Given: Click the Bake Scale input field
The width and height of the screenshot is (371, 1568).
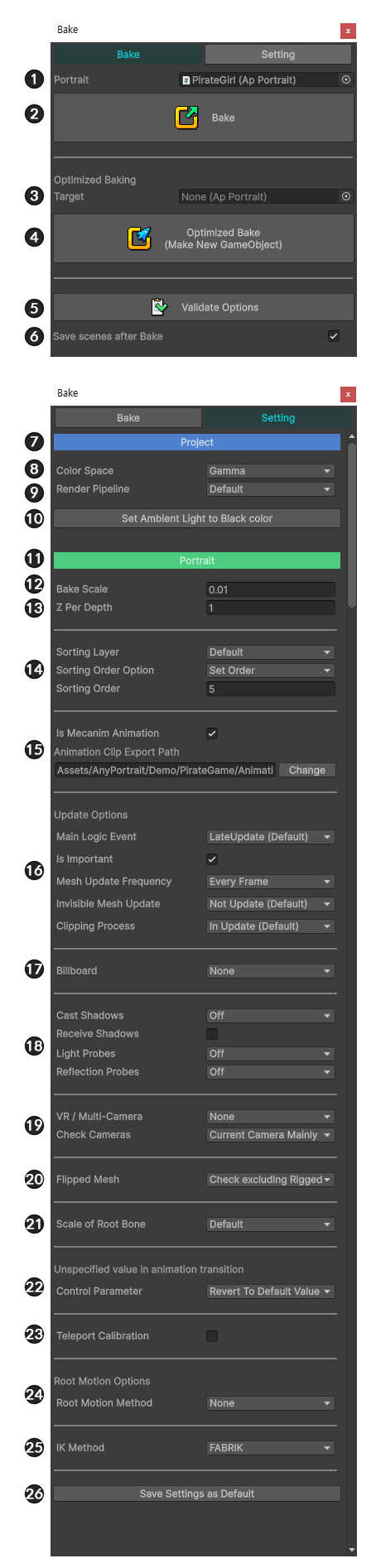Looking at the screenshot, I should pos(271,589).
